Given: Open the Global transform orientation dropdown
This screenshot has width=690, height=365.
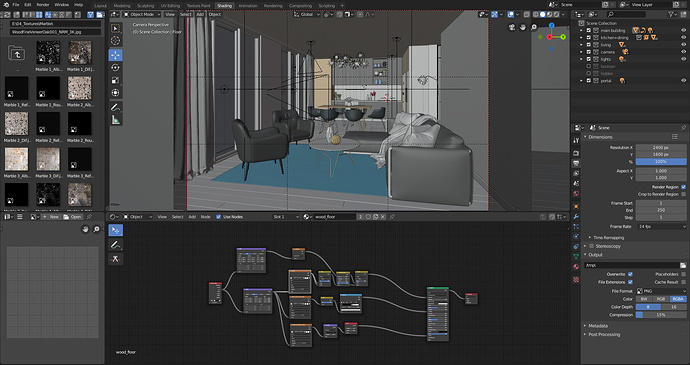Looking at the screenshot, I should (307, 15).
